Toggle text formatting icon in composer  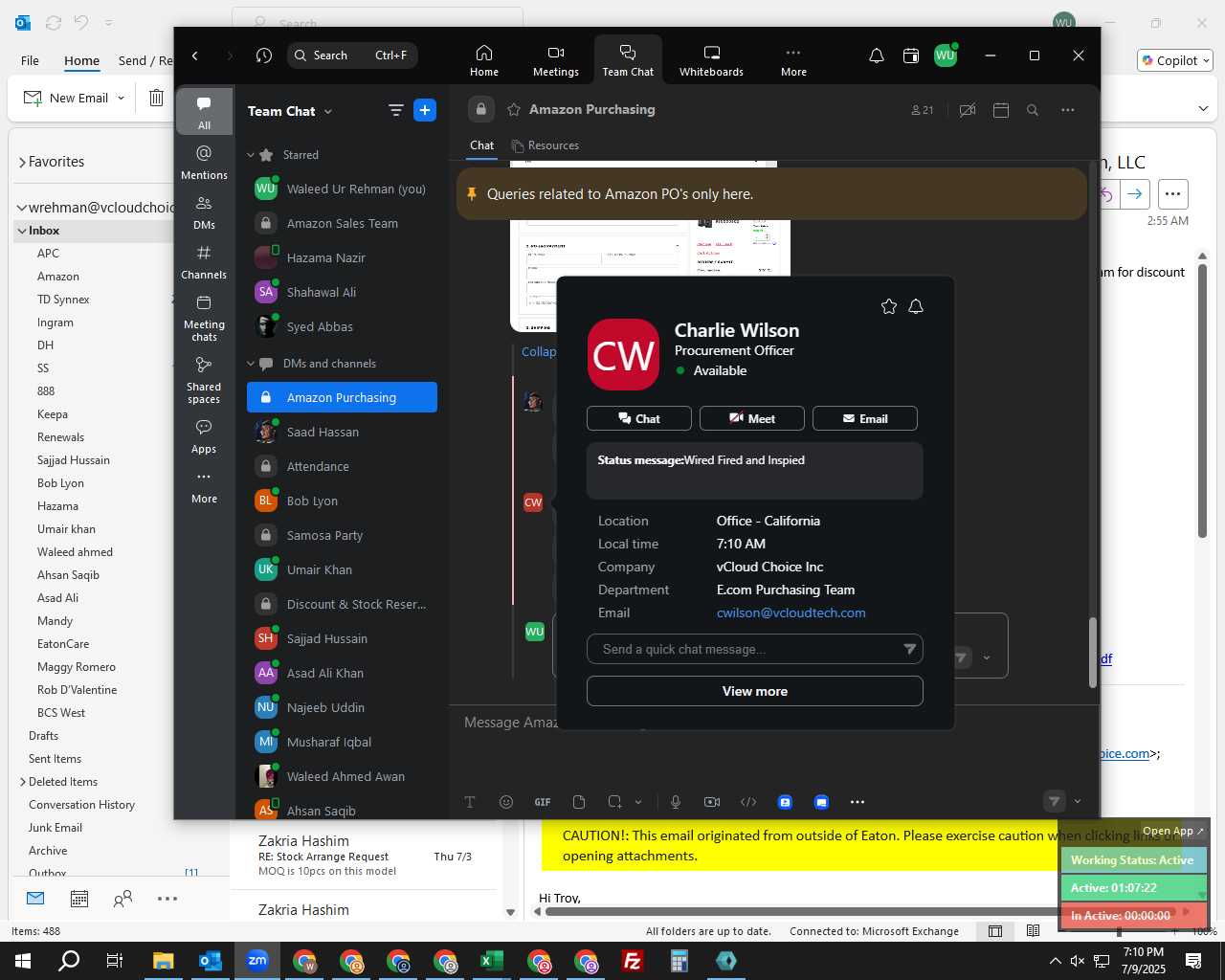pyautogui.click(x=470, y=802)
